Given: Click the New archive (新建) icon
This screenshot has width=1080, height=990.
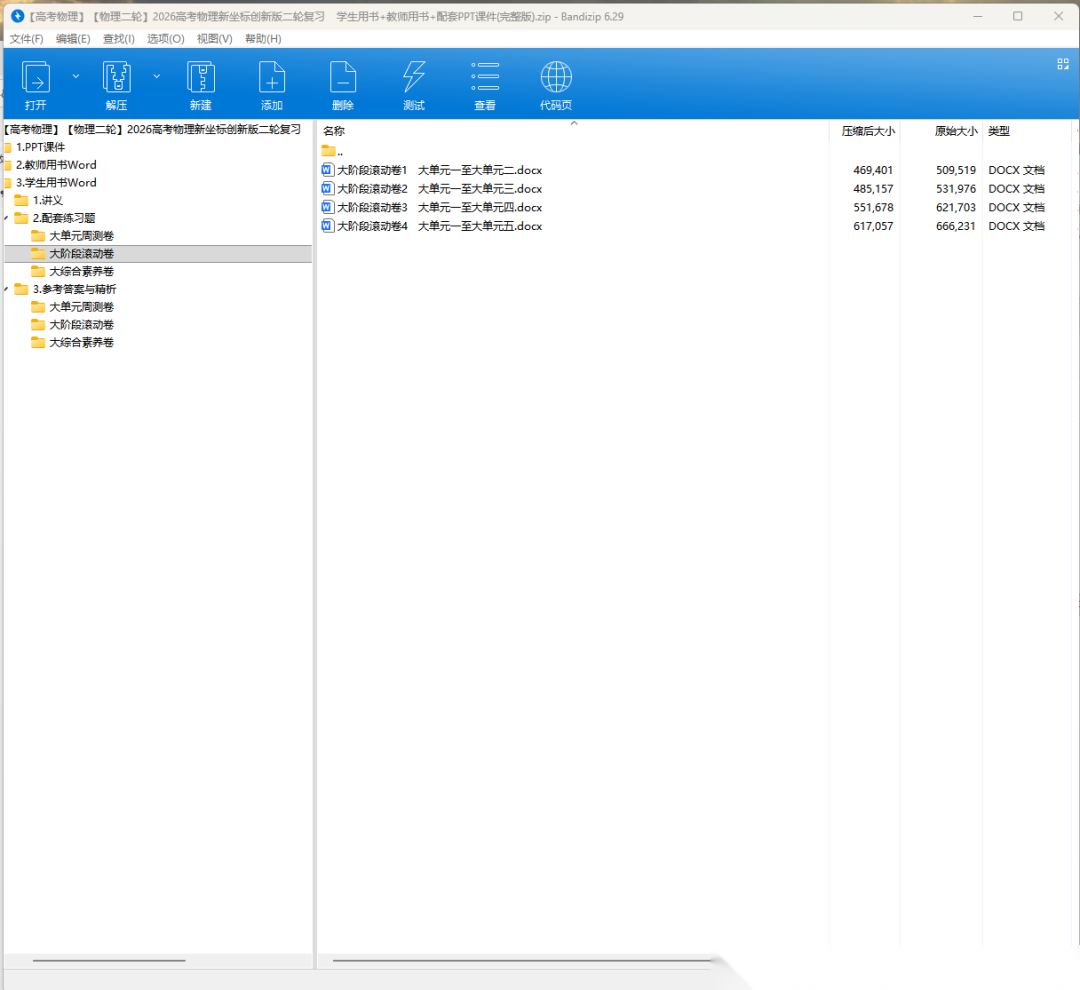Looking at the screenshot, I should click(201, 78).
